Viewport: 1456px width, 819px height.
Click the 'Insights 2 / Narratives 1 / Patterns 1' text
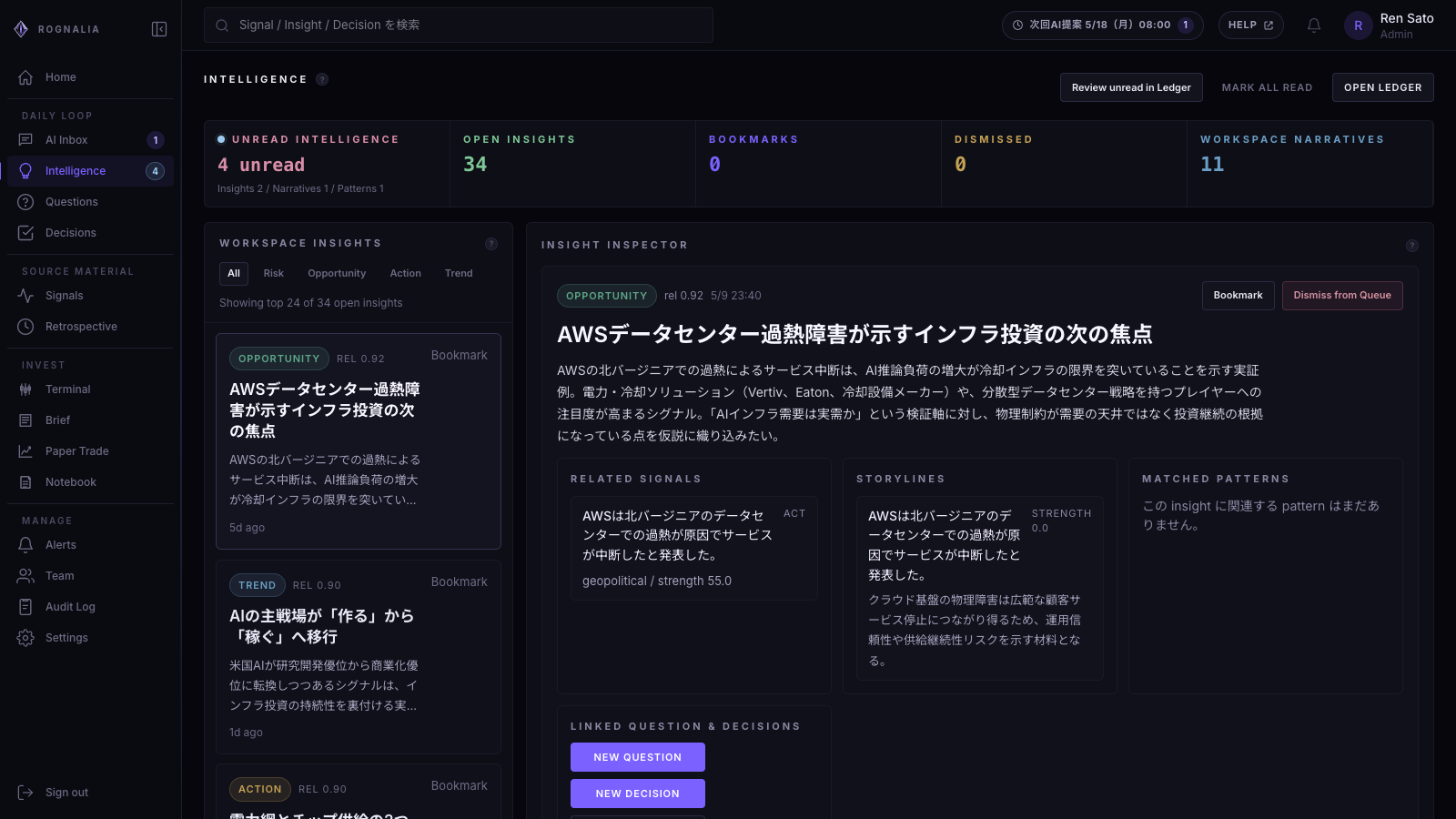pyautogui.click(x=300, y=189)
